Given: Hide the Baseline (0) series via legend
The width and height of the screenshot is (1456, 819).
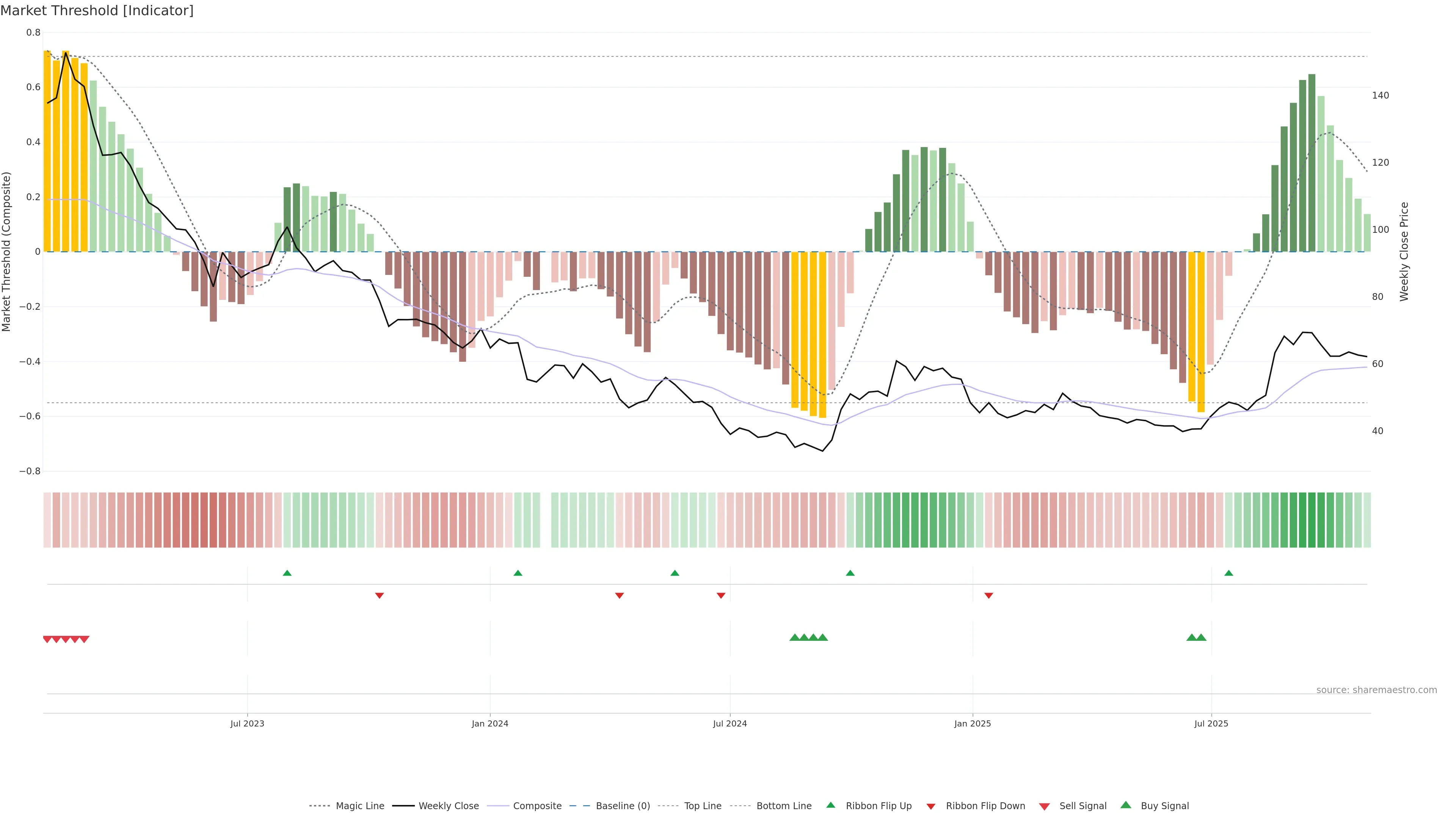Looking at the screenshot, I should point(622,806).
